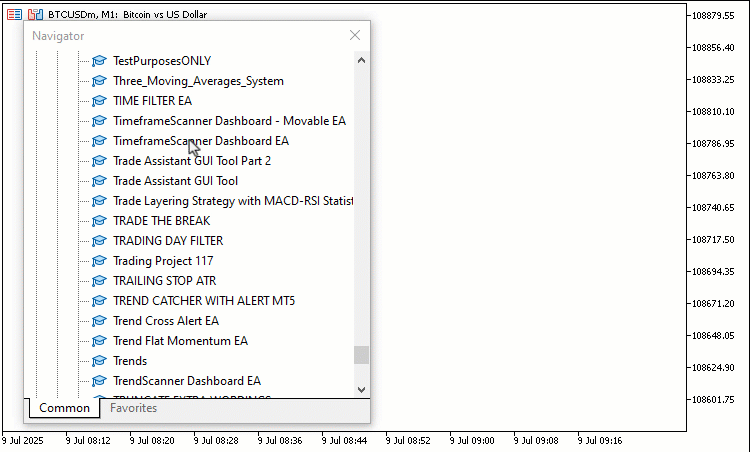Click the Trend Cross Alert EA icon

coord(99,321)
